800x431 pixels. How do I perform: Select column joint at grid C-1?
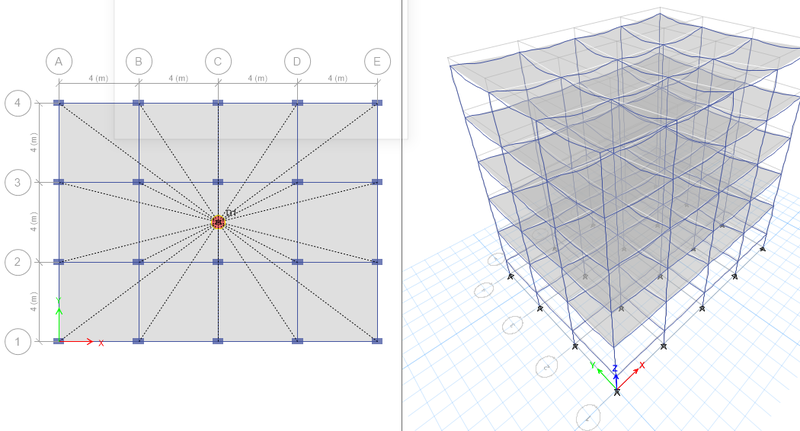pos(218,341)
